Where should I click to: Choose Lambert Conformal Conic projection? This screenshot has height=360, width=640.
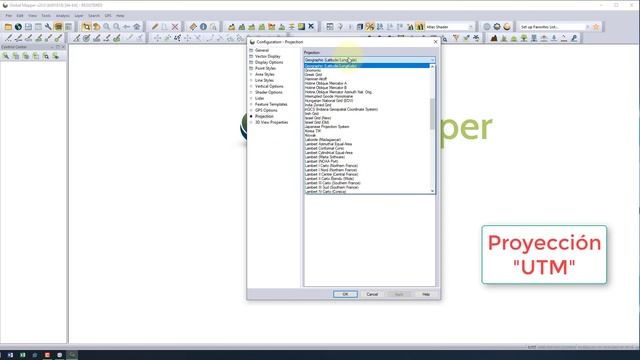point(324,149)
